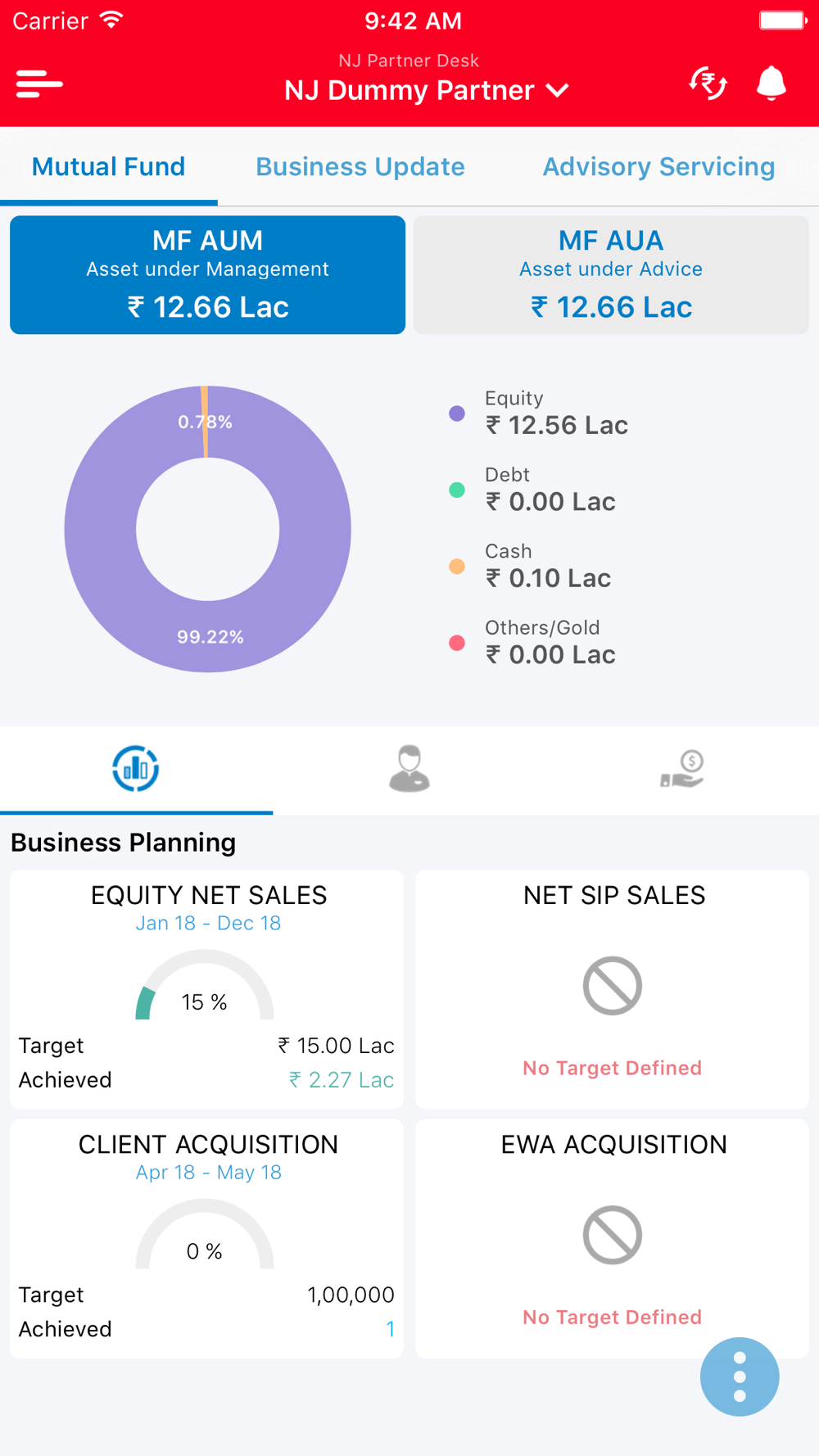
Task: Switch to the client person icon tab
Action: tap(409, 769)
